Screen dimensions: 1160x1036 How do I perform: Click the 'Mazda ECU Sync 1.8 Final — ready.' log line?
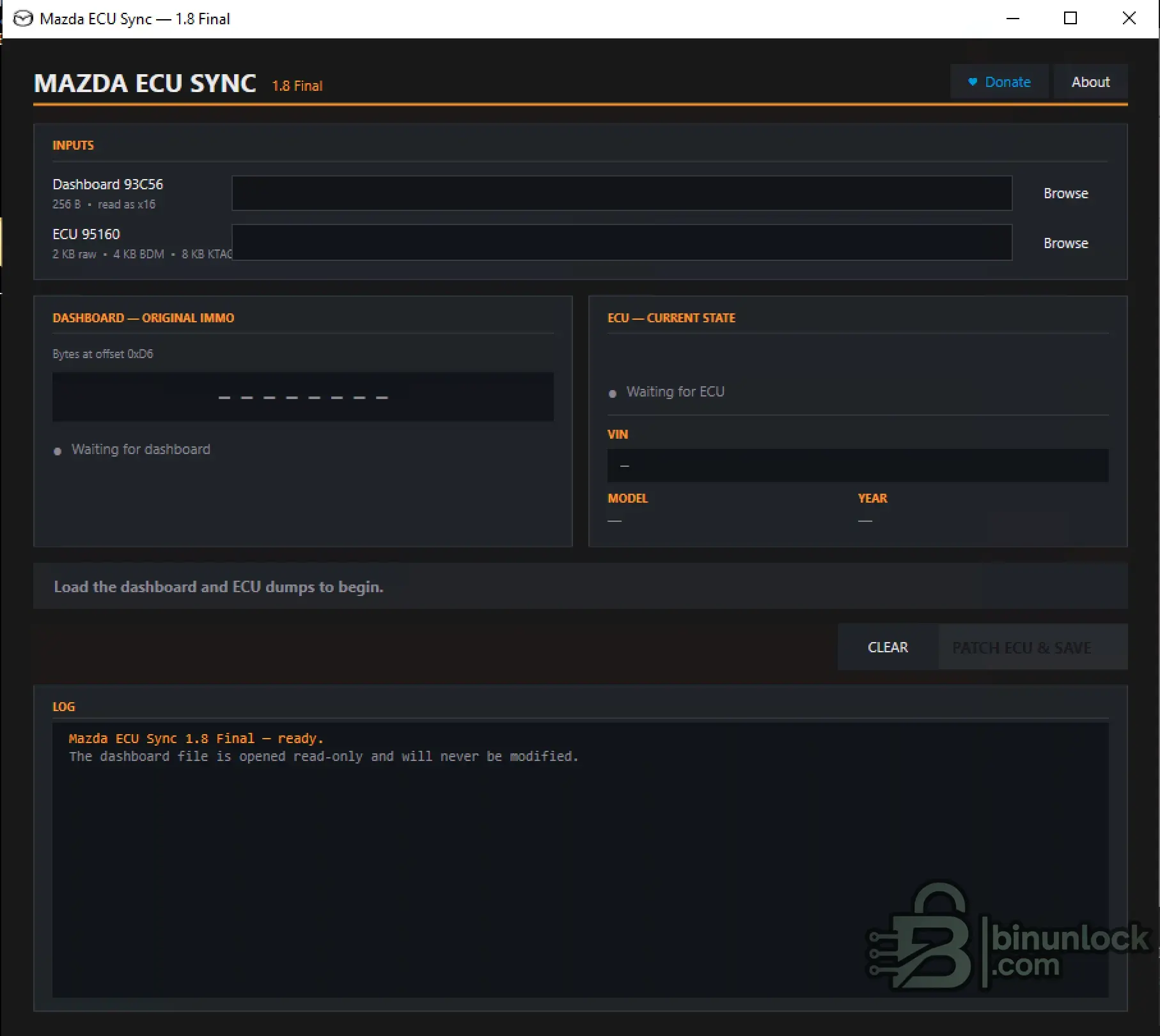[x=196, y=739]
